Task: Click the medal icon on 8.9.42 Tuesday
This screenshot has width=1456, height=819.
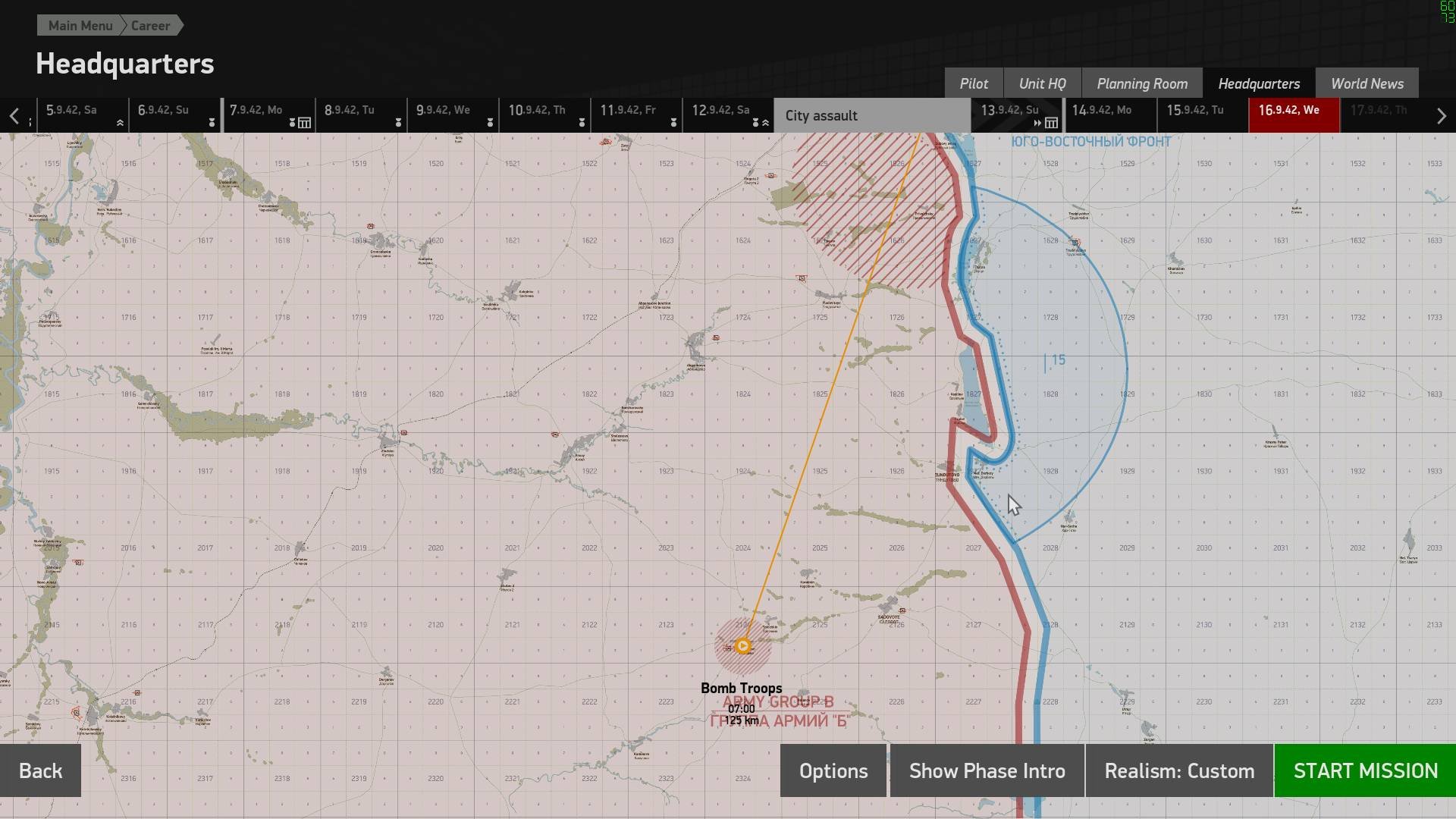Action: tap(398, 123)
